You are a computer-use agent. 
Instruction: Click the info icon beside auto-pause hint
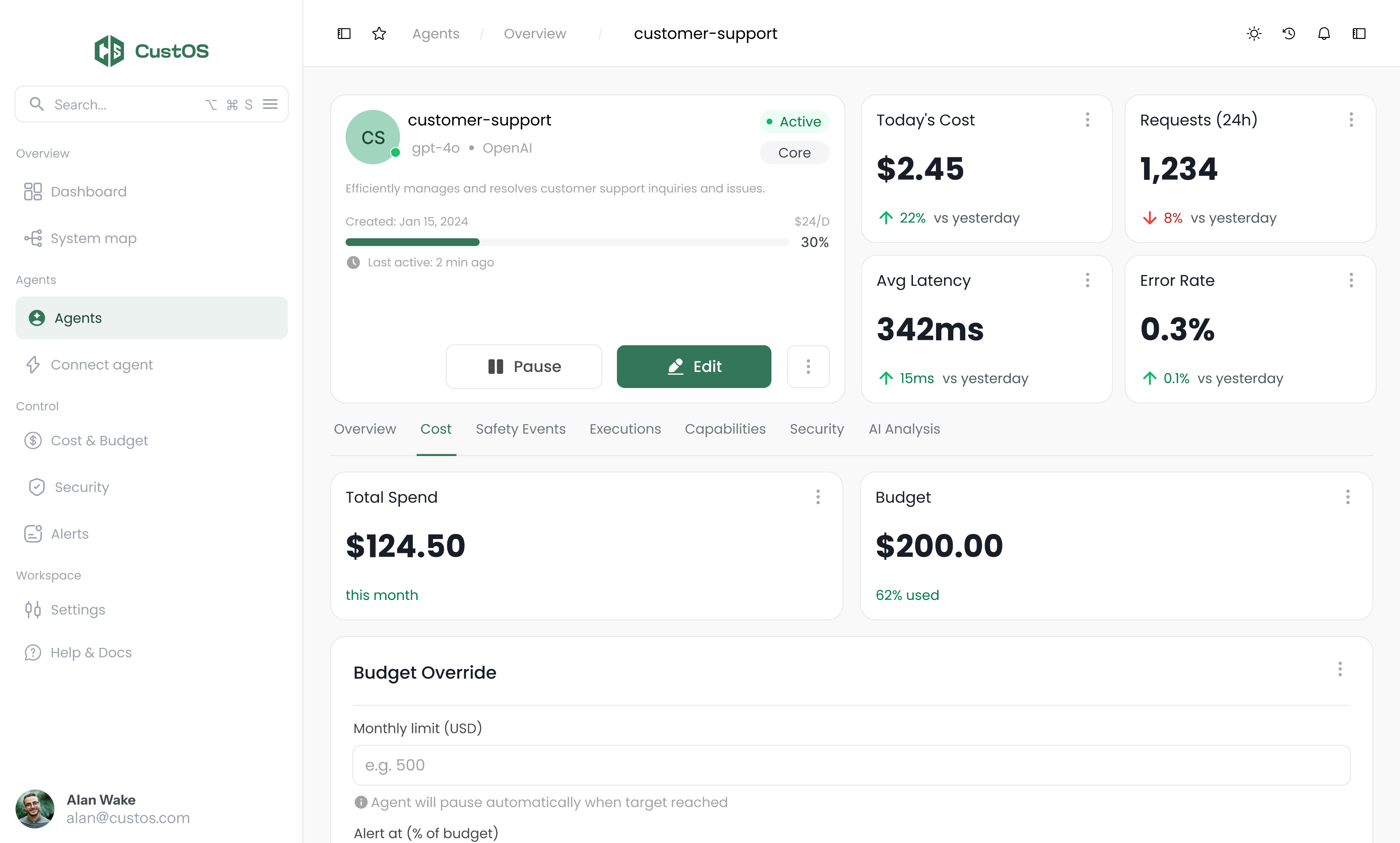tap(361, 802)
